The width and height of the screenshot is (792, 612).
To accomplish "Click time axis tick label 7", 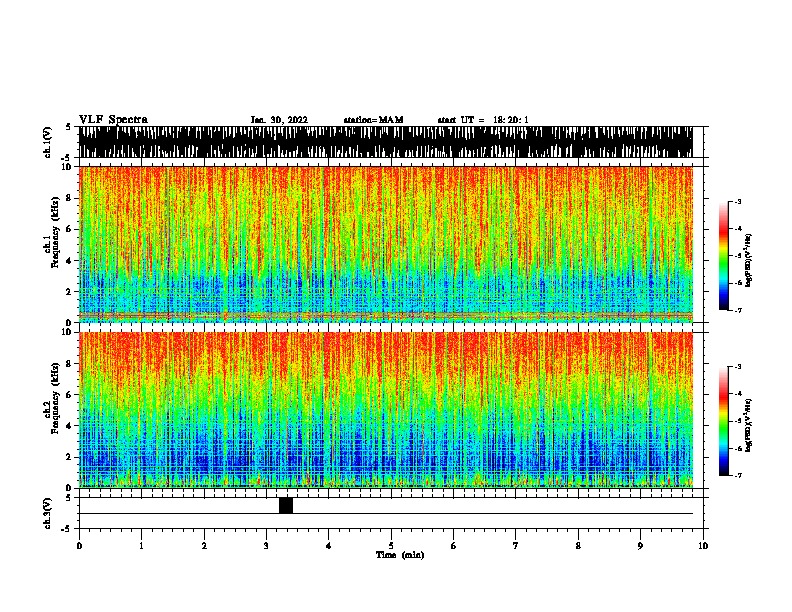I will [516, 546].
